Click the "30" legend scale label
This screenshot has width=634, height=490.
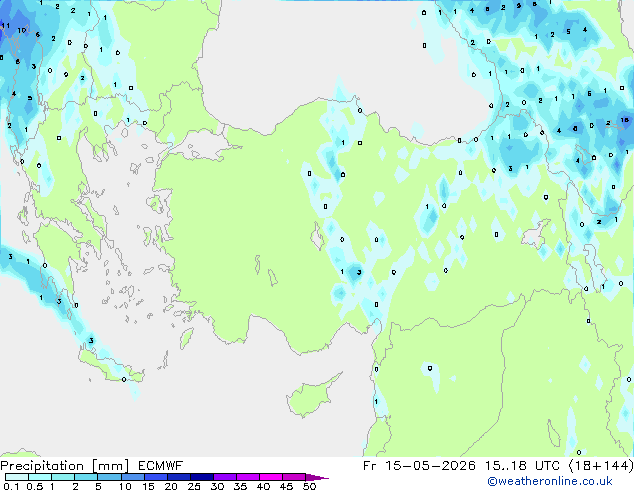tap(217, 486)
